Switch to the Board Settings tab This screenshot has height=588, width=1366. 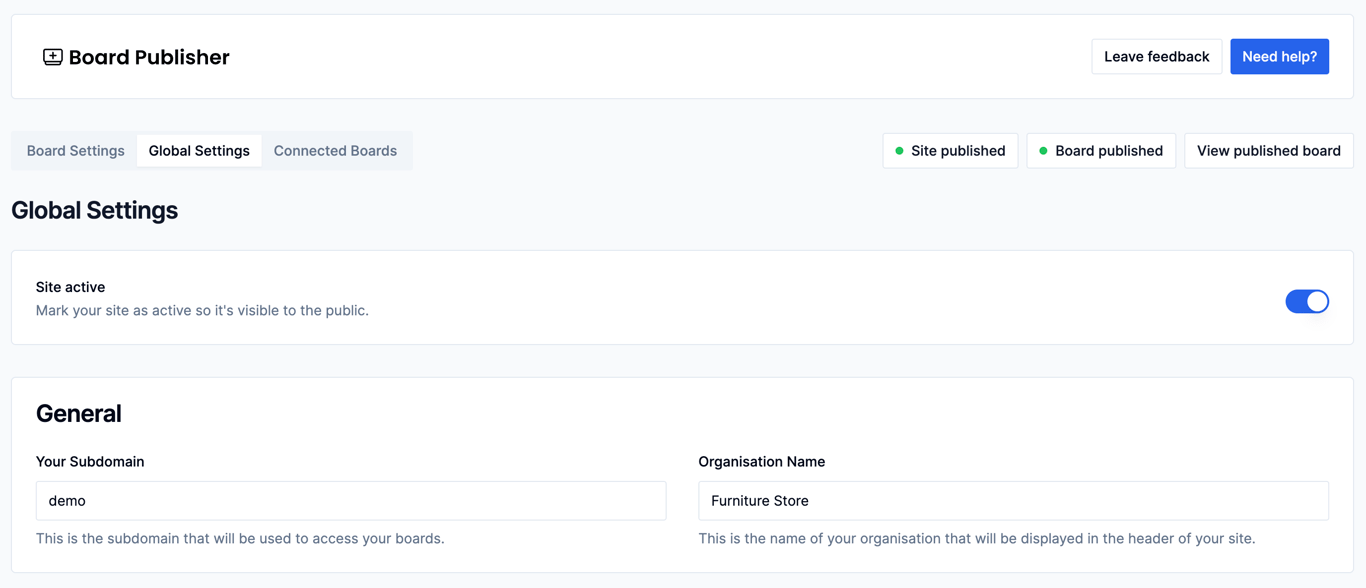click(75, 150)
